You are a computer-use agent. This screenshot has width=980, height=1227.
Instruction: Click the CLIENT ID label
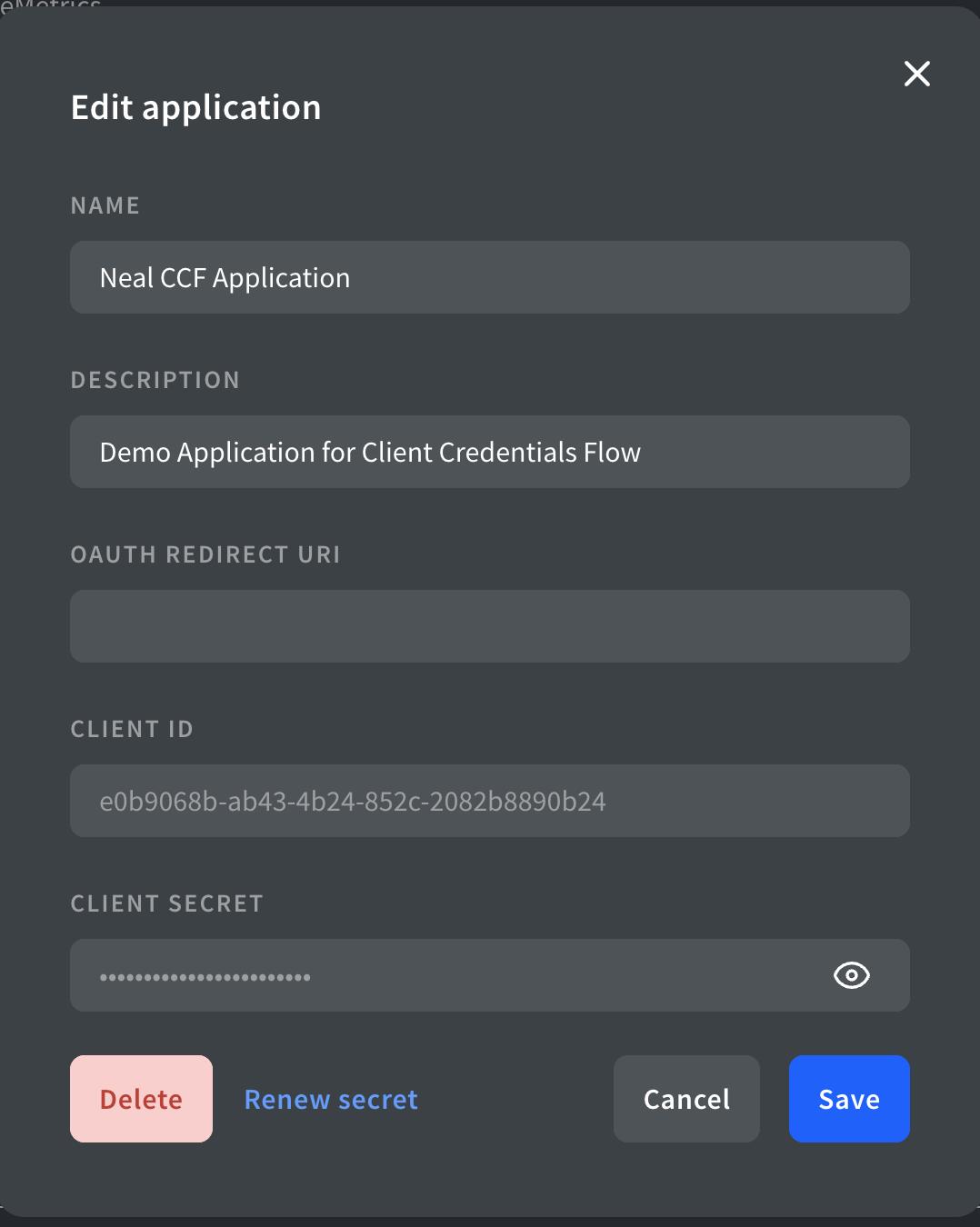(x=132, y=729)
